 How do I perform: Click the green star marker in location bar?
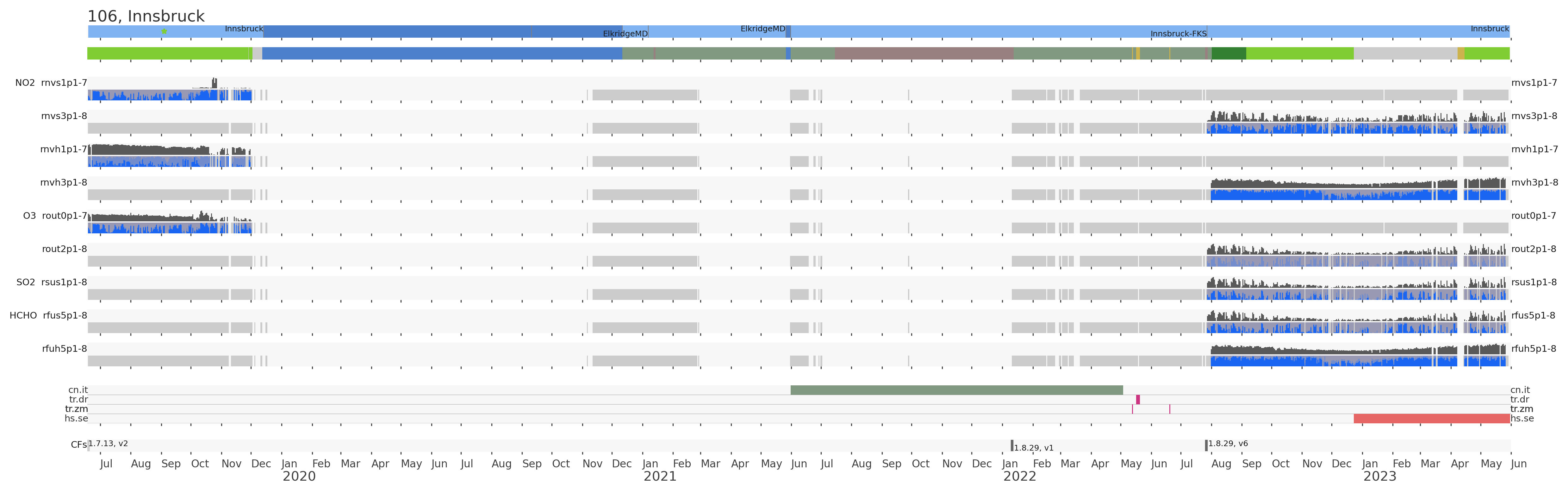(164, 31)
